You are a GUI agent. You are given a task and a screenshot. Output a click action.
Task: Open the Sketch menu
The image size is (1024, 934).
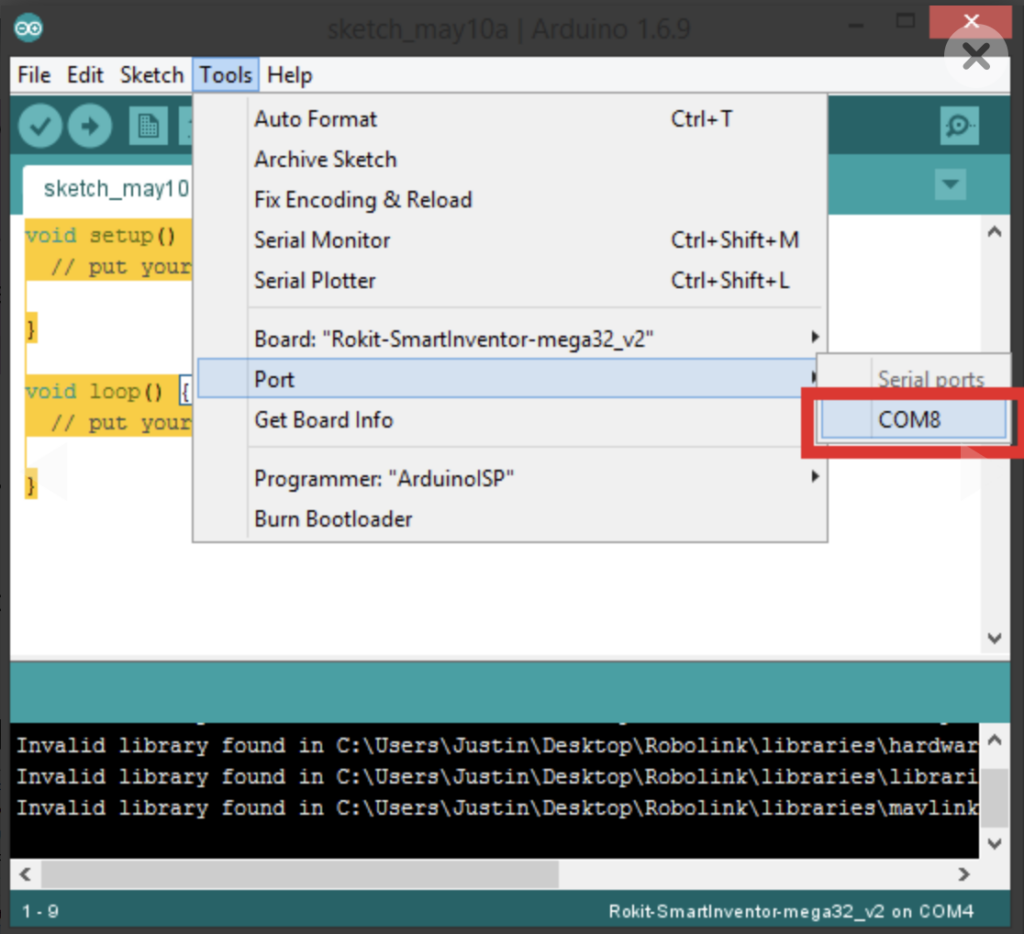click(151, 75)
